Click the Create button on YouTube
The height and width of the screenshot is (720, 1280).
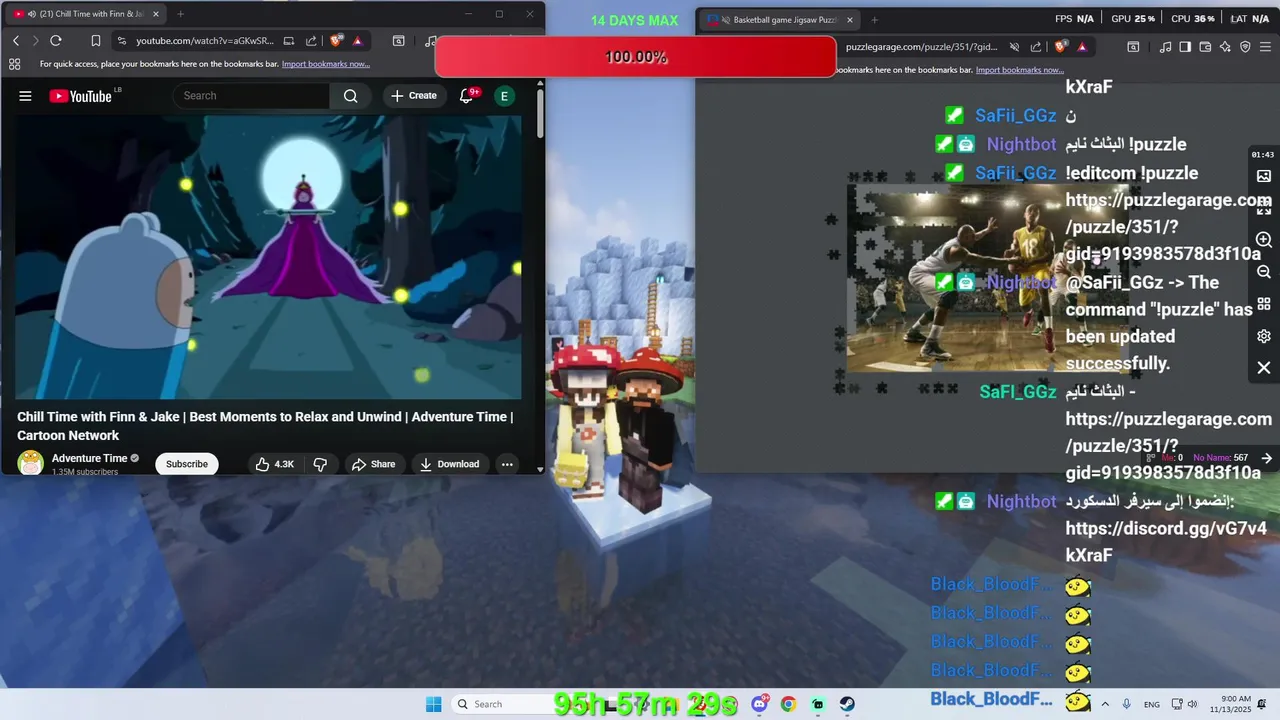point(414,96)
